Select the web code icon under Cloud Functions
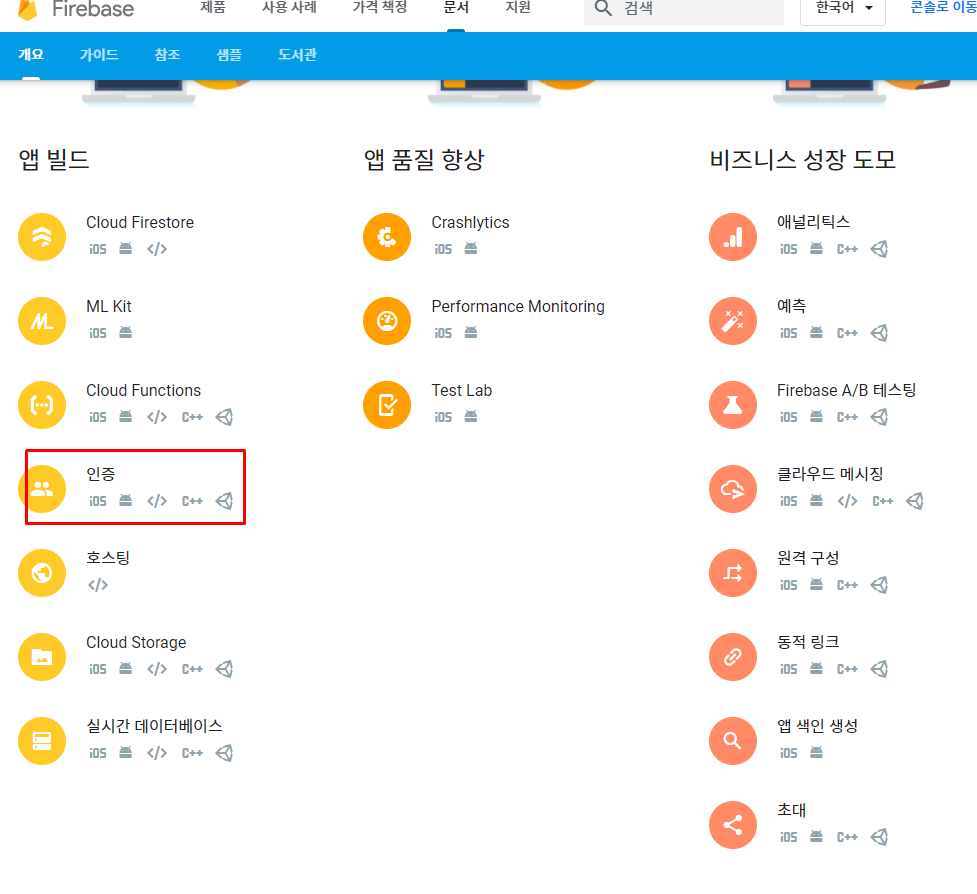The height and width of the screenshot is (894, 977). 157,417
